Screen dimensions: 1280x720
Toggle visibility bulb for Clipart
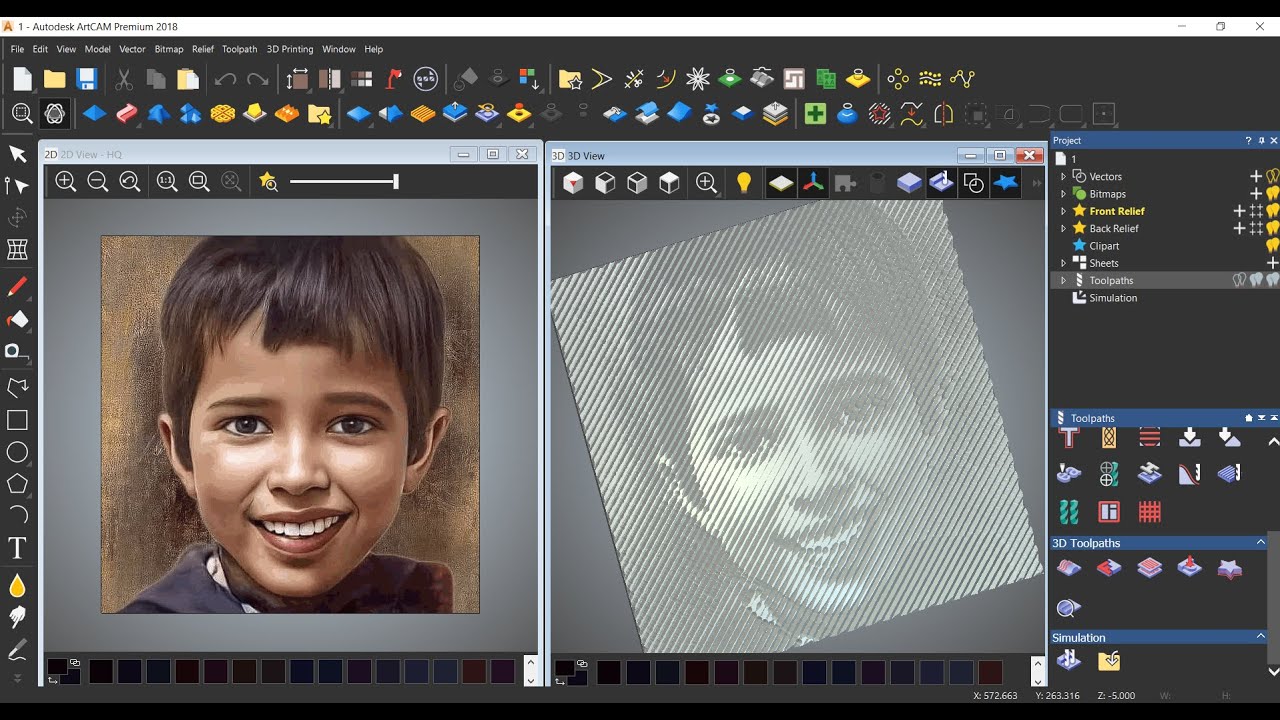tap(1273, 245)
